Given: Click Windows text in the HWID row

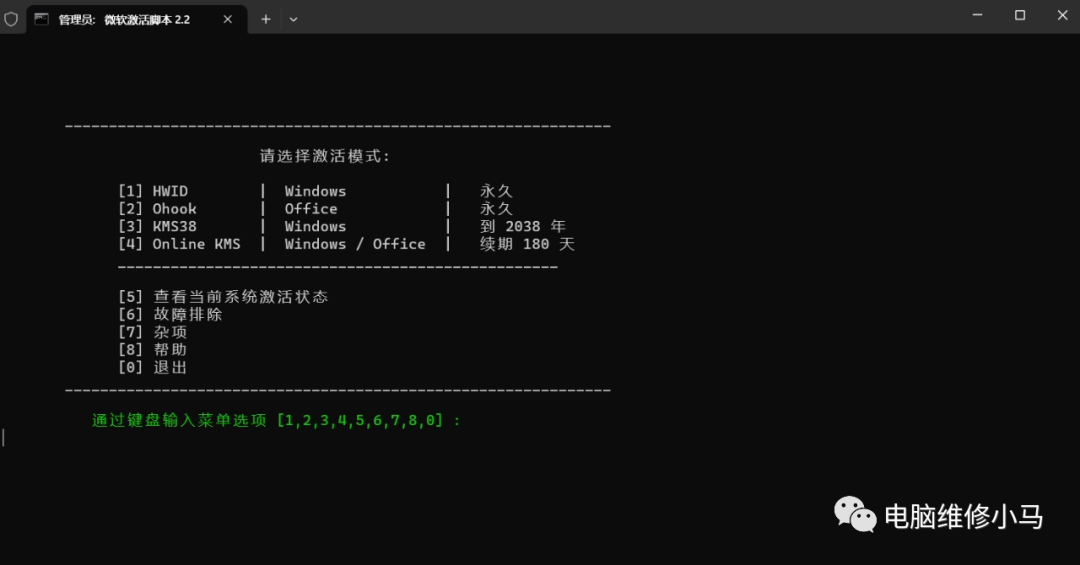Looking at the screenshot, I should point(315,191).
